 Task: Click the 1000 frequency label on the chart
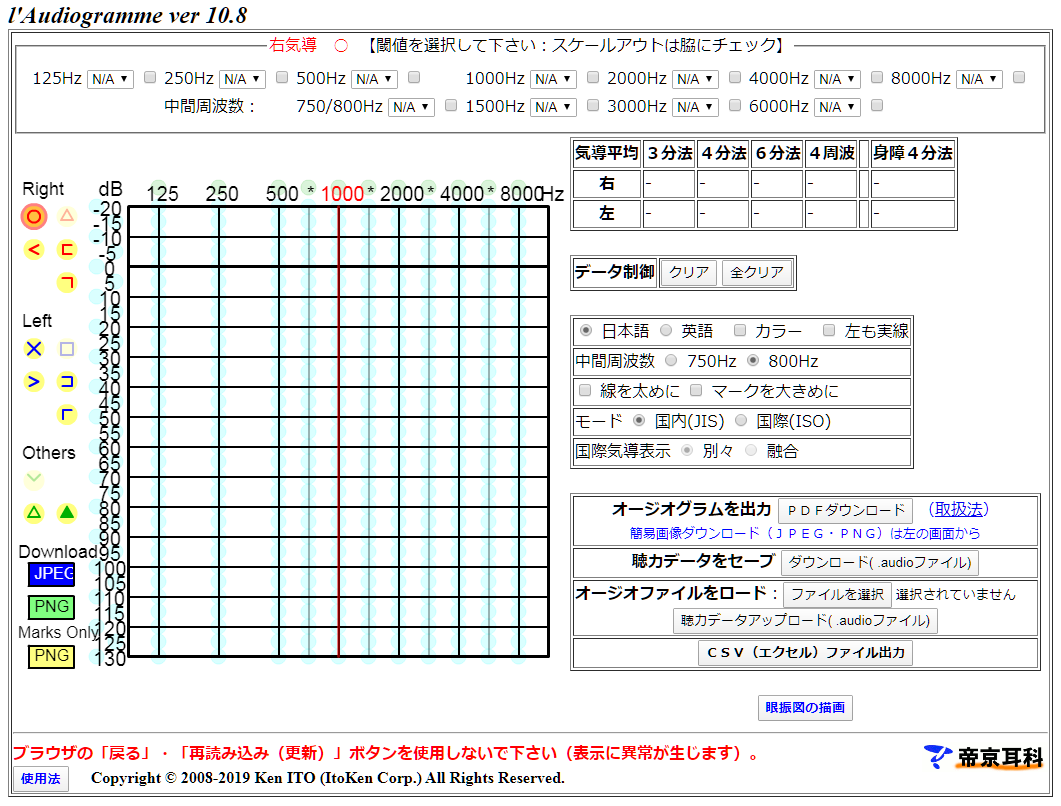pyautogui.click(x=342, y=194)
